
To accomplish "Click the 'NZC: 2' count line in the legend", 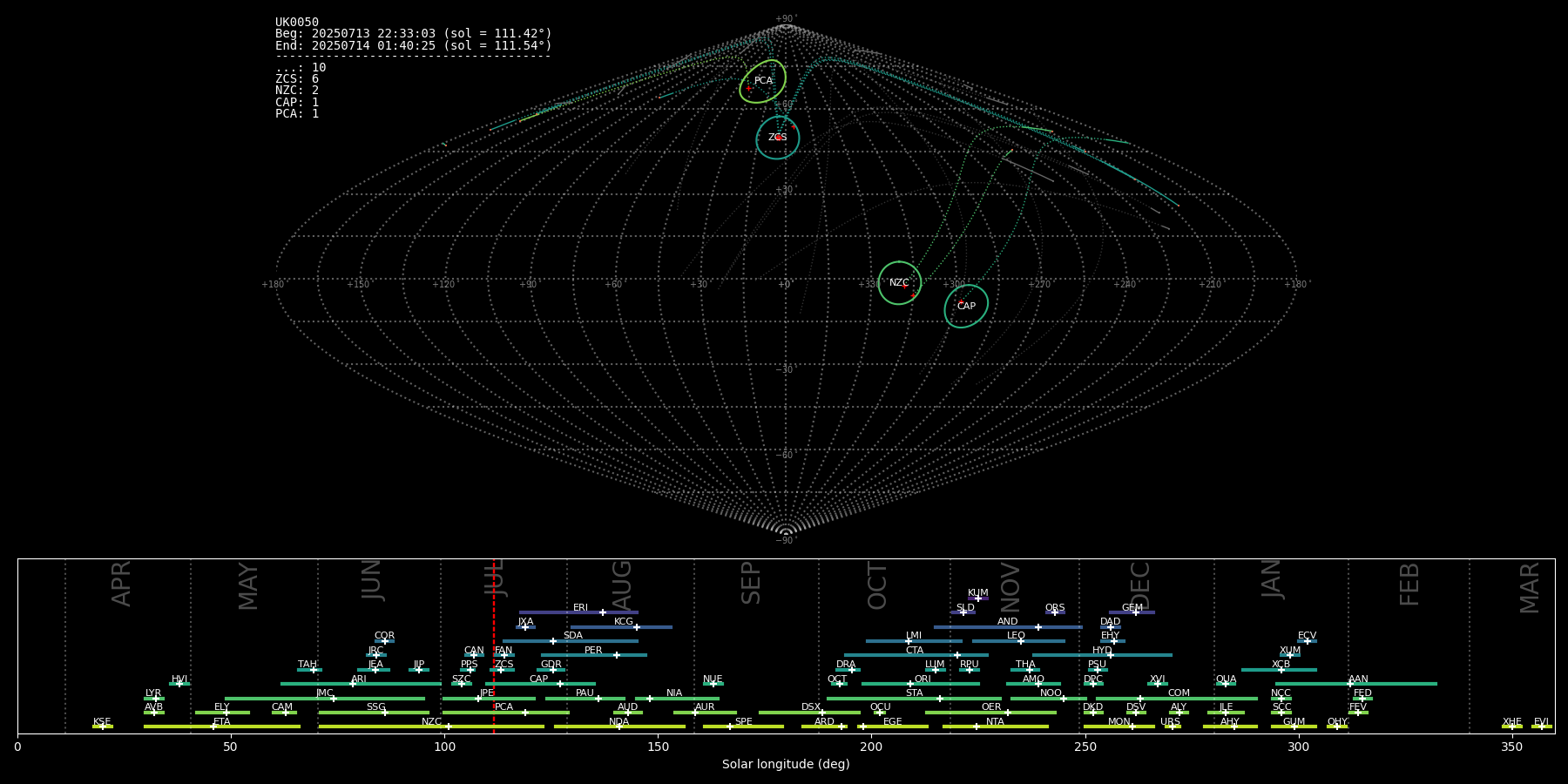I will (x=297, y=90).
